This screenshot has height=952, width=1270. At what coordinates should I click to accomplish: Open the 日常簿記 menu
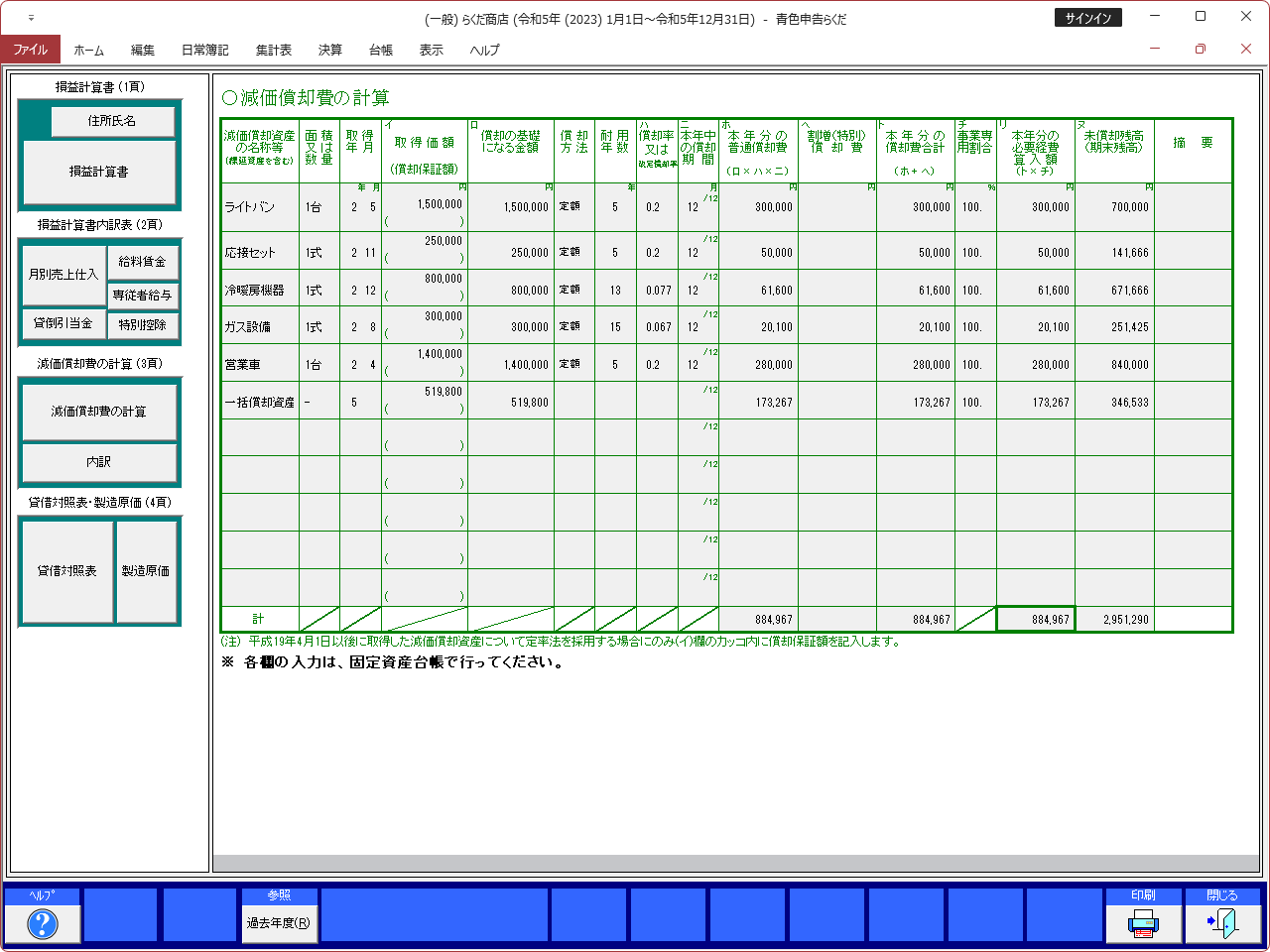tap(204, 50)
